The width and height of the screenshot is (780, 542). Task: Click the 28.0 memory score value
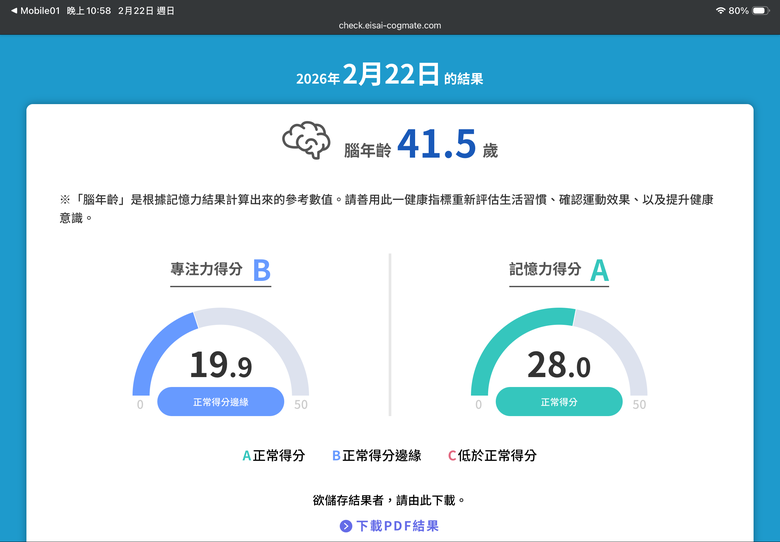pyautogui.click(x=559, y=365)
